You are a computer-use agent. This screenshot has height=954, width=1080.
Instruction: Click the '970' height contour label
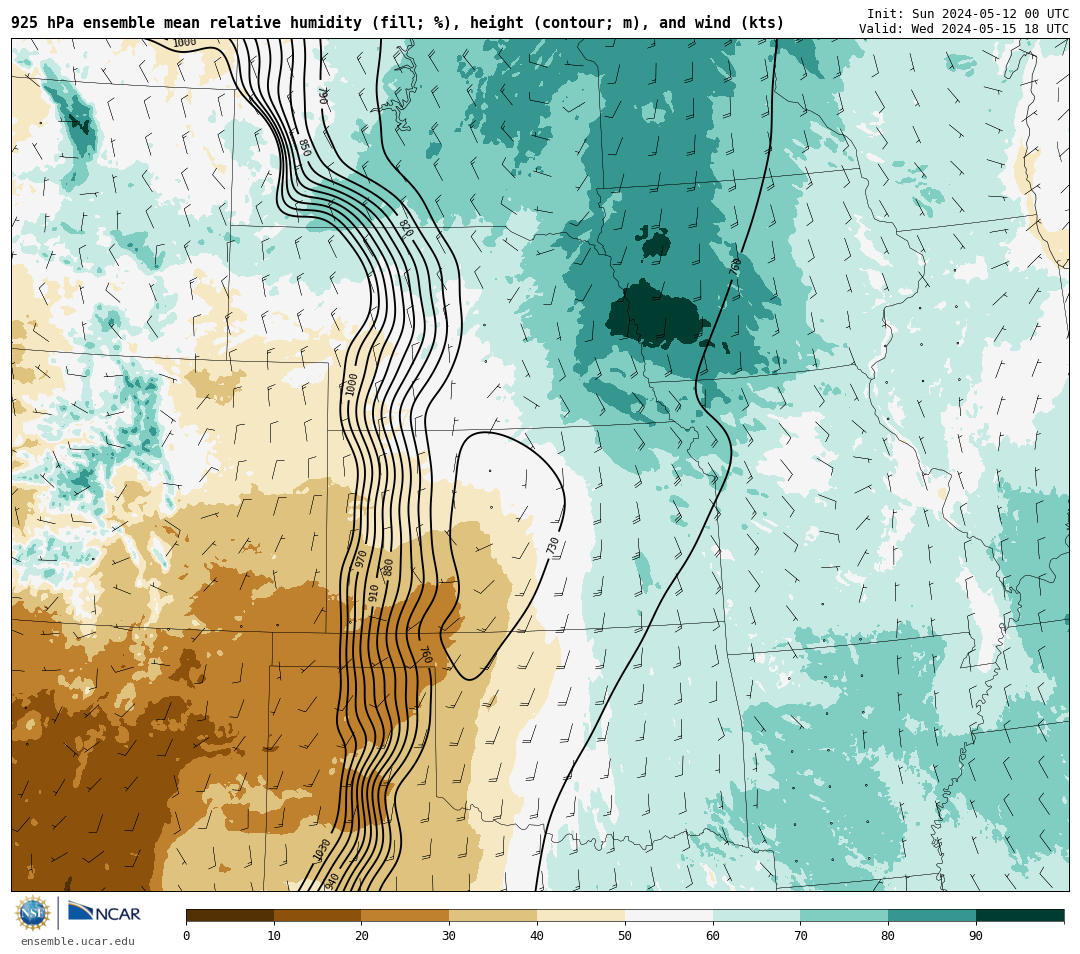360,558
